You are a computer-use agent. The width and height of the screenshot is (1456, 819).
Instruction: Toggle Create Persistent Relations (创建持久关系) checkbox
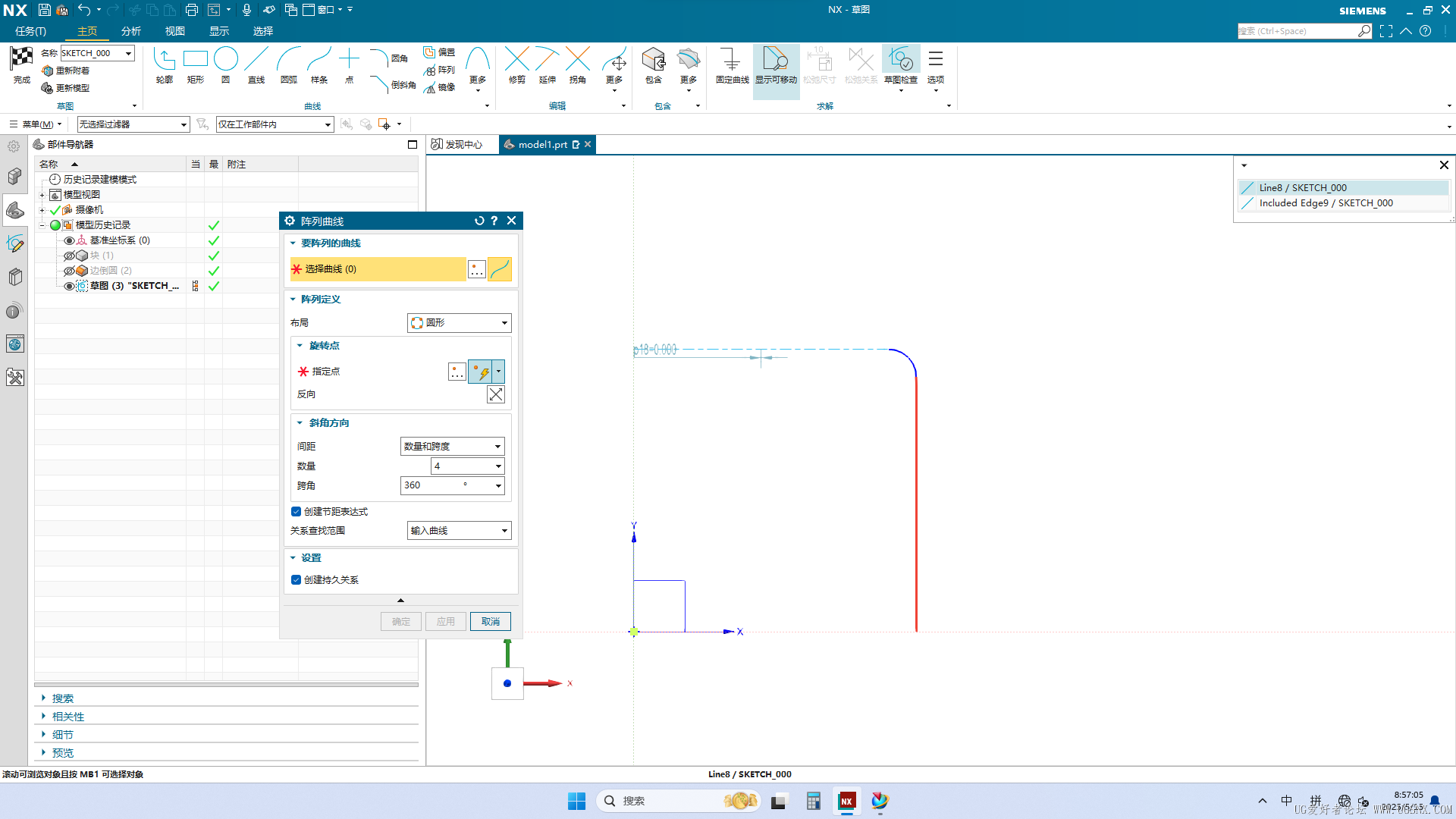tap(297, 580)
